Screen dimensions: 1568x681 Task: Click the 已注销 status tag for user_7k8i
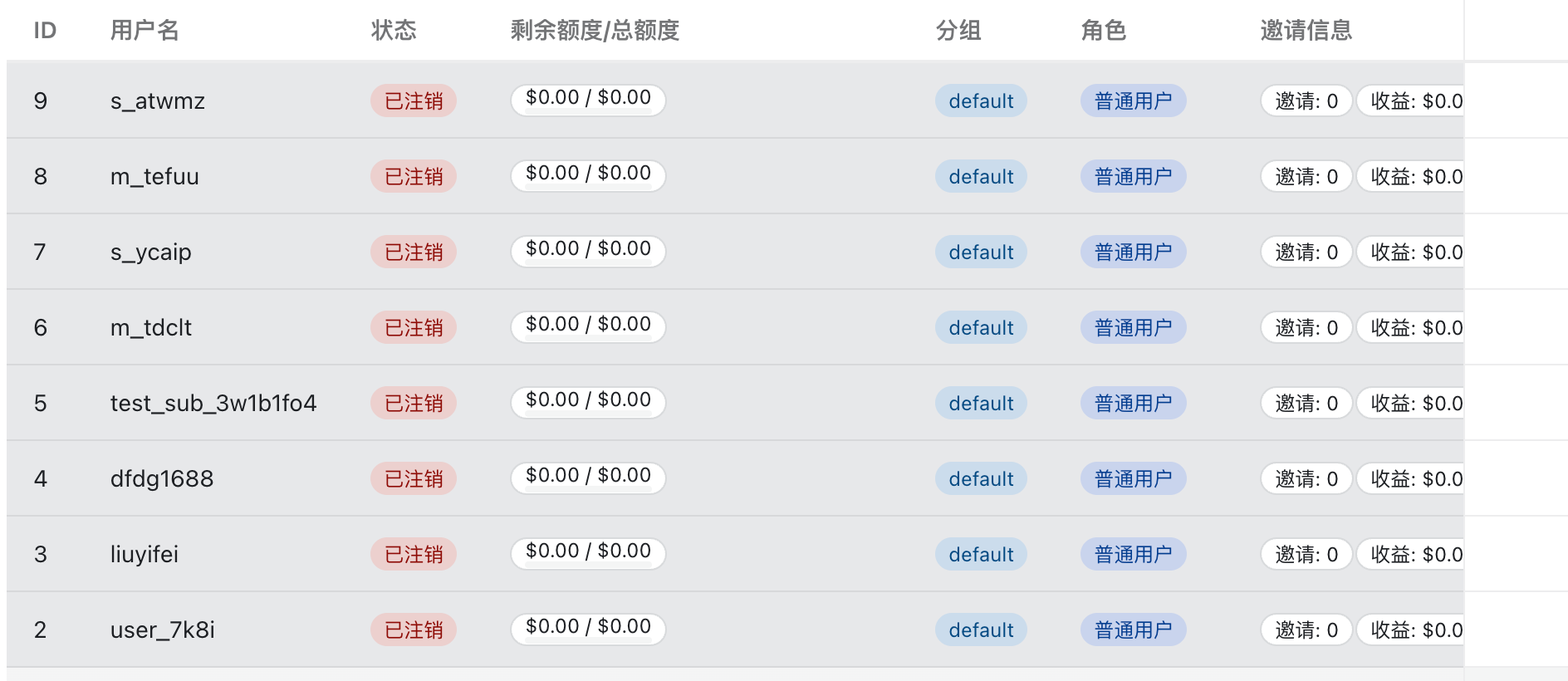(x=414, y=630)
